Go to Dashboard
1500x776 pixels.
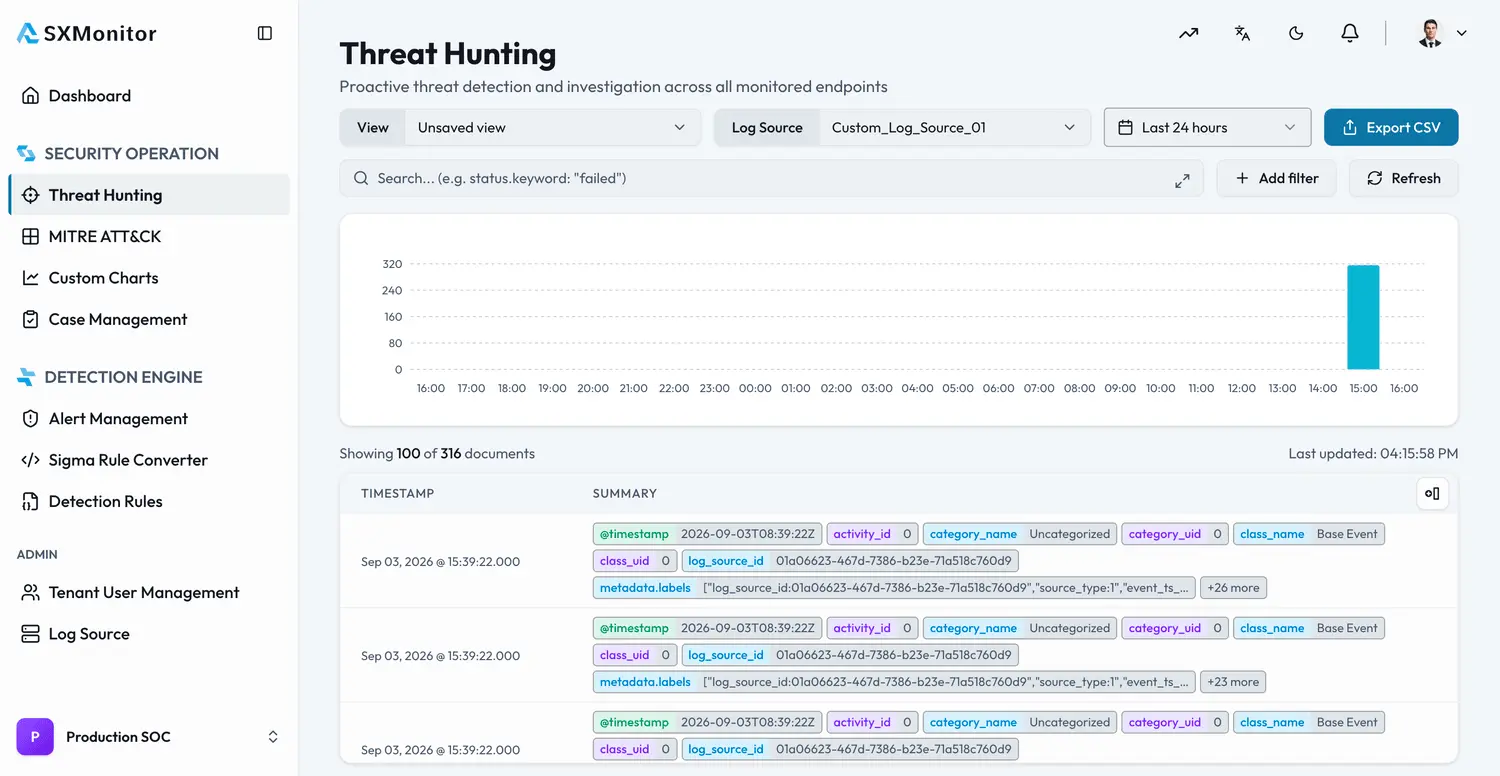[x=149, y=96]
